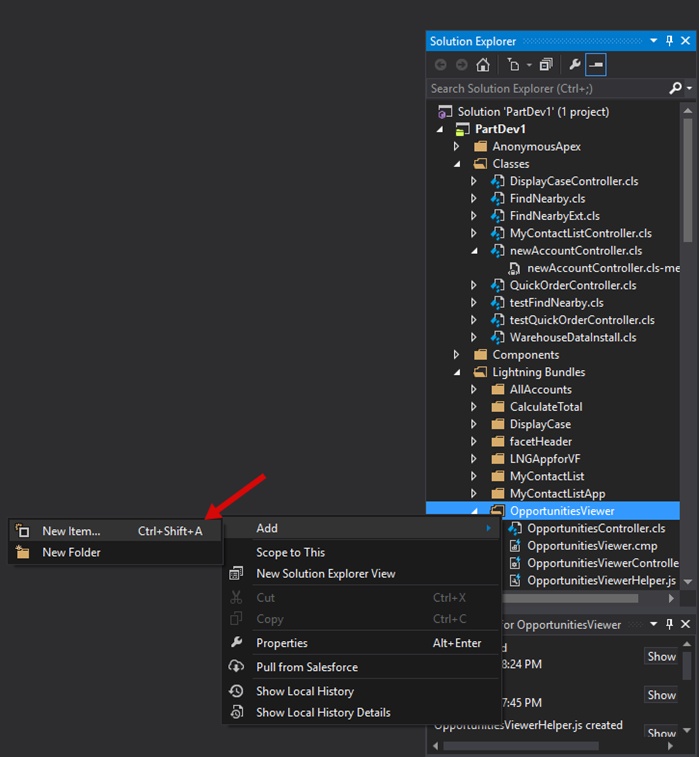This screenshot has height=757, width=700.
Task: Click OpportunitiesViewerHelper.js file icon
Action: [x=515, y=581]
